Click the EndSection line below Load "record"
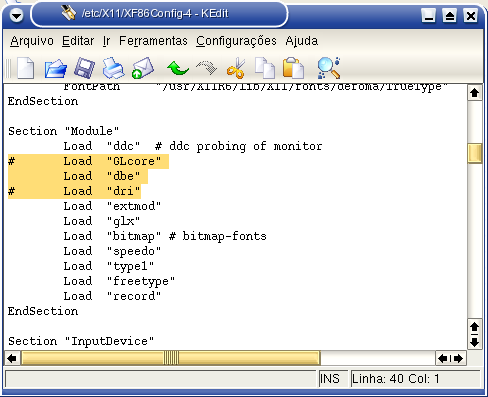This screenshot has width=488, height=397. tap(43, 311)
